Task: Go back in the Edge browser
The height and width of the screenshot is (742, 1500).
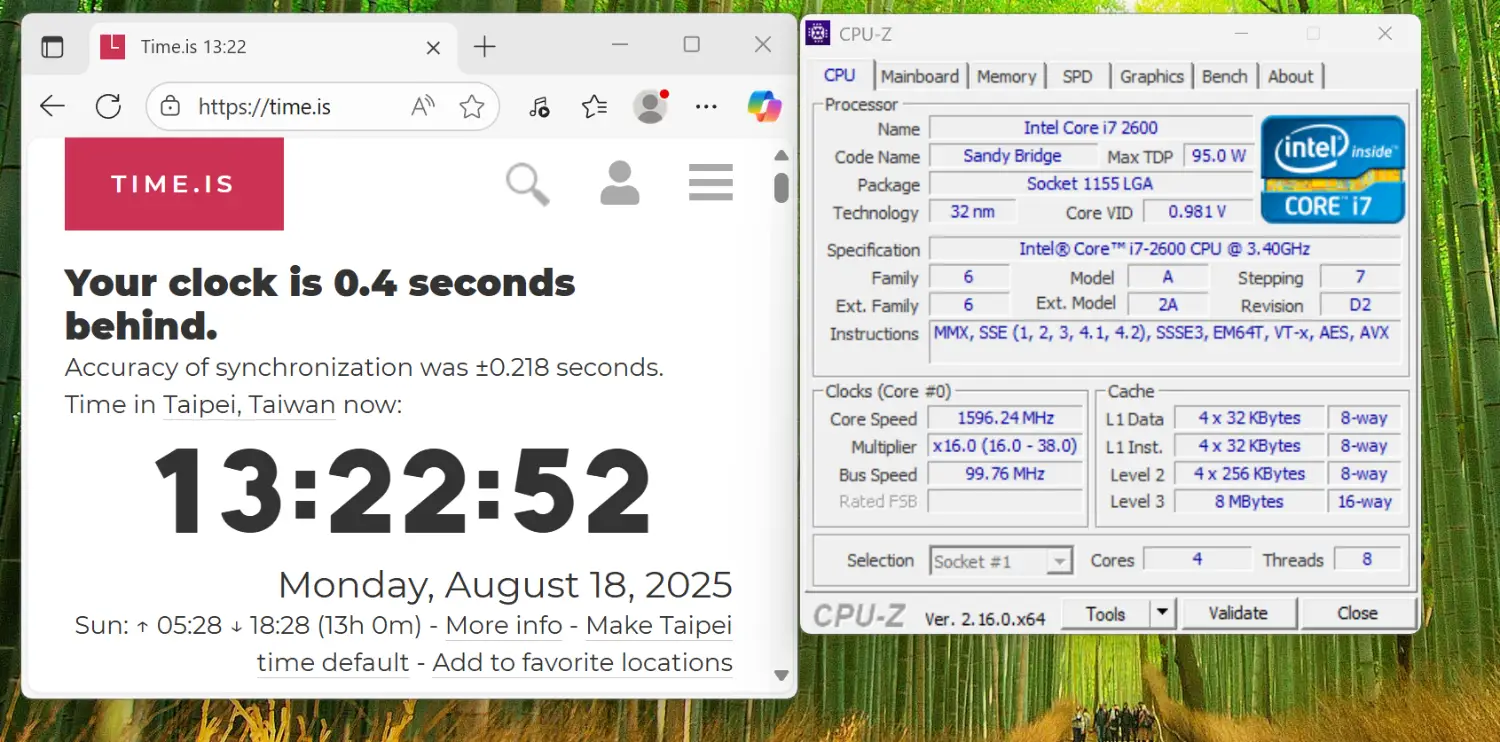Action: pos(52,107)
